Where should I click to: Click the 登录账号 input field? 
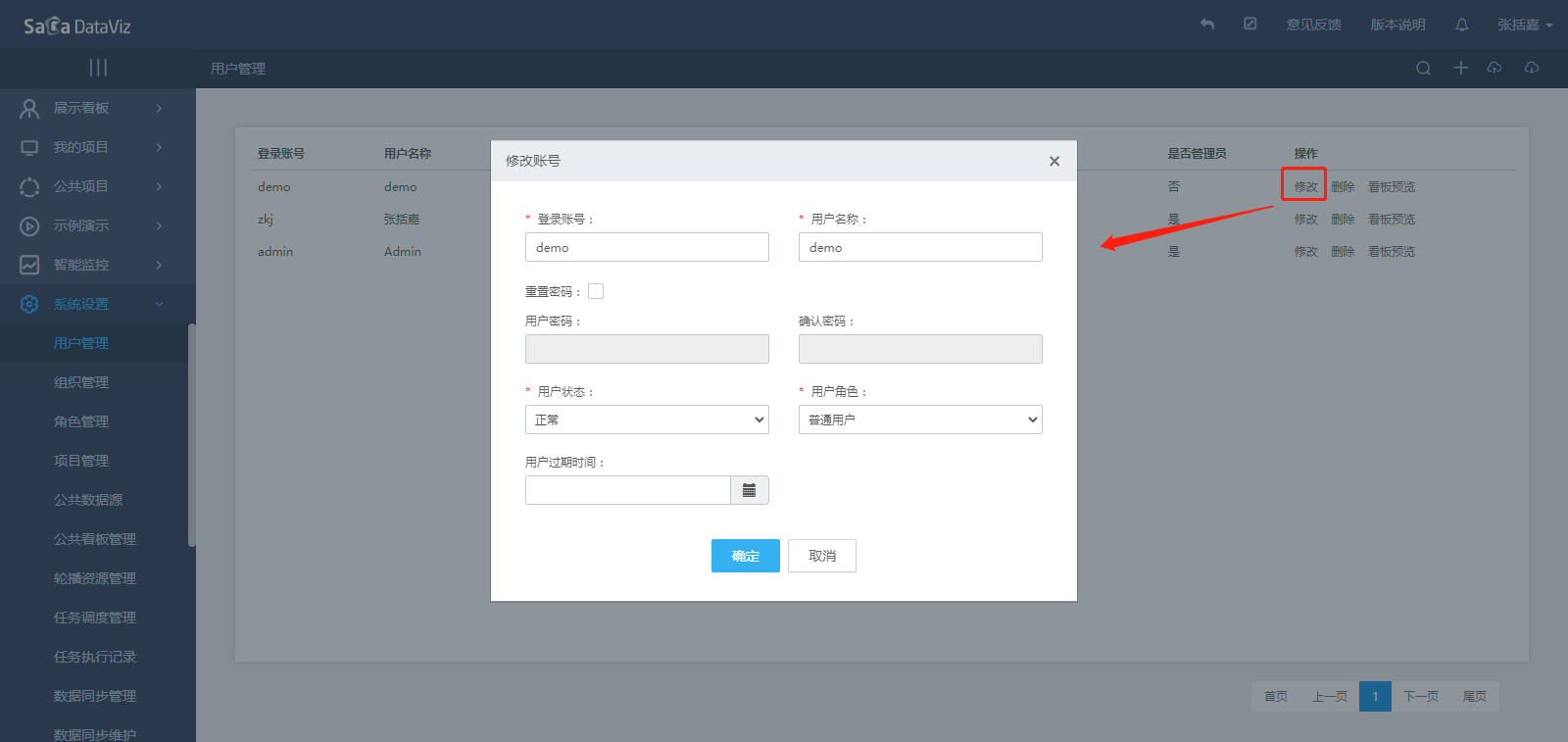pos(647,247)
